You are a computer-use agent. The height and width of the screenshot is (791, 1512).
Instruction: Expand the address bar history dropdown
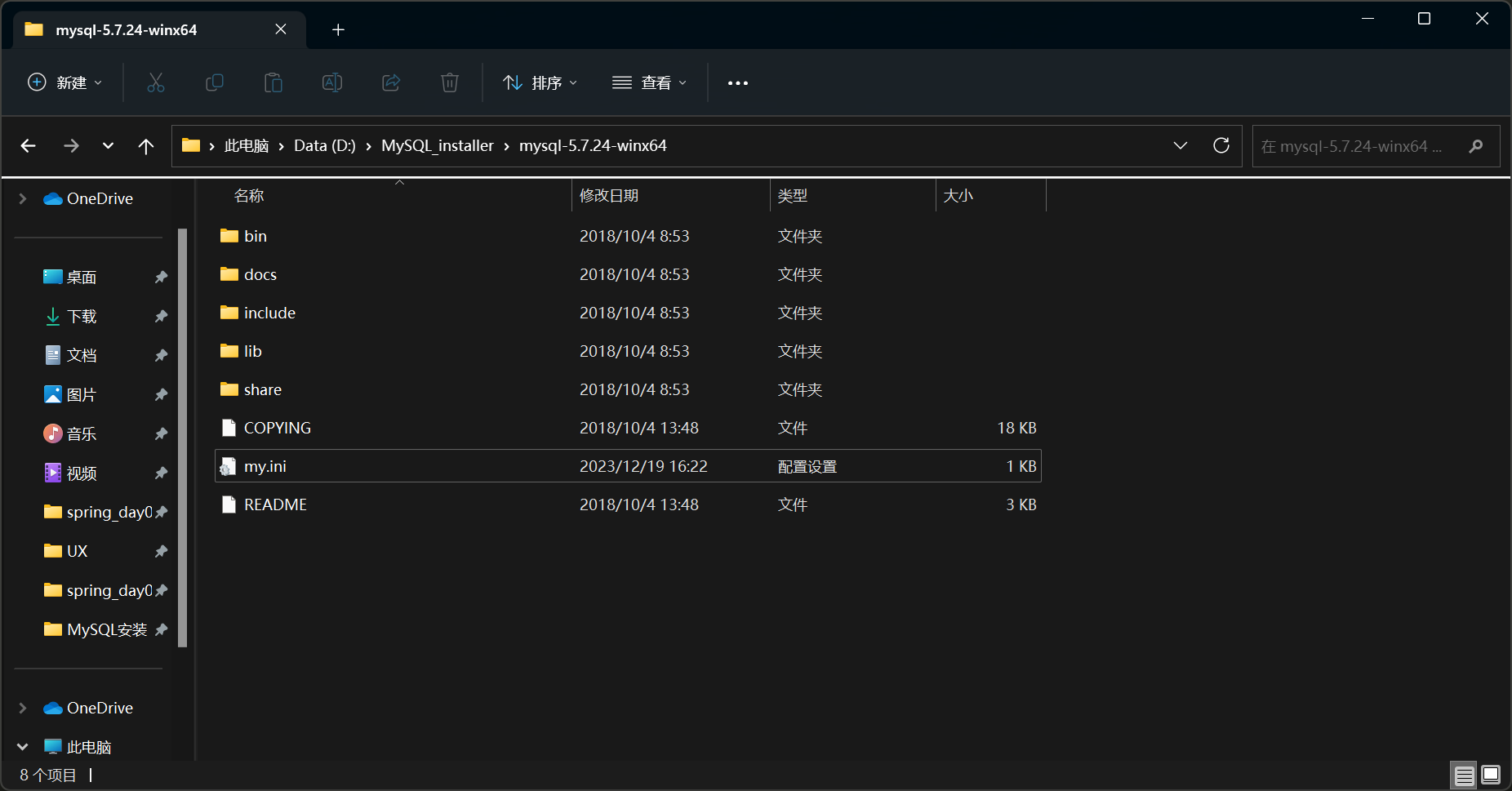point(1179,145)
